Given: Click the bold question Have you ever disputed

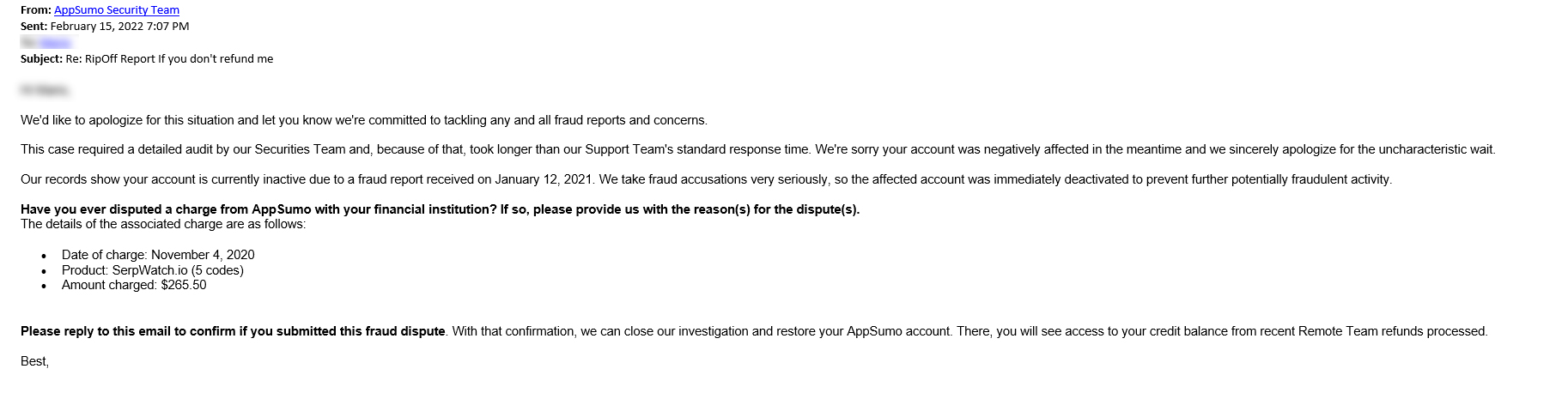Looking at the screenshot, I should (x=440, y=209).
